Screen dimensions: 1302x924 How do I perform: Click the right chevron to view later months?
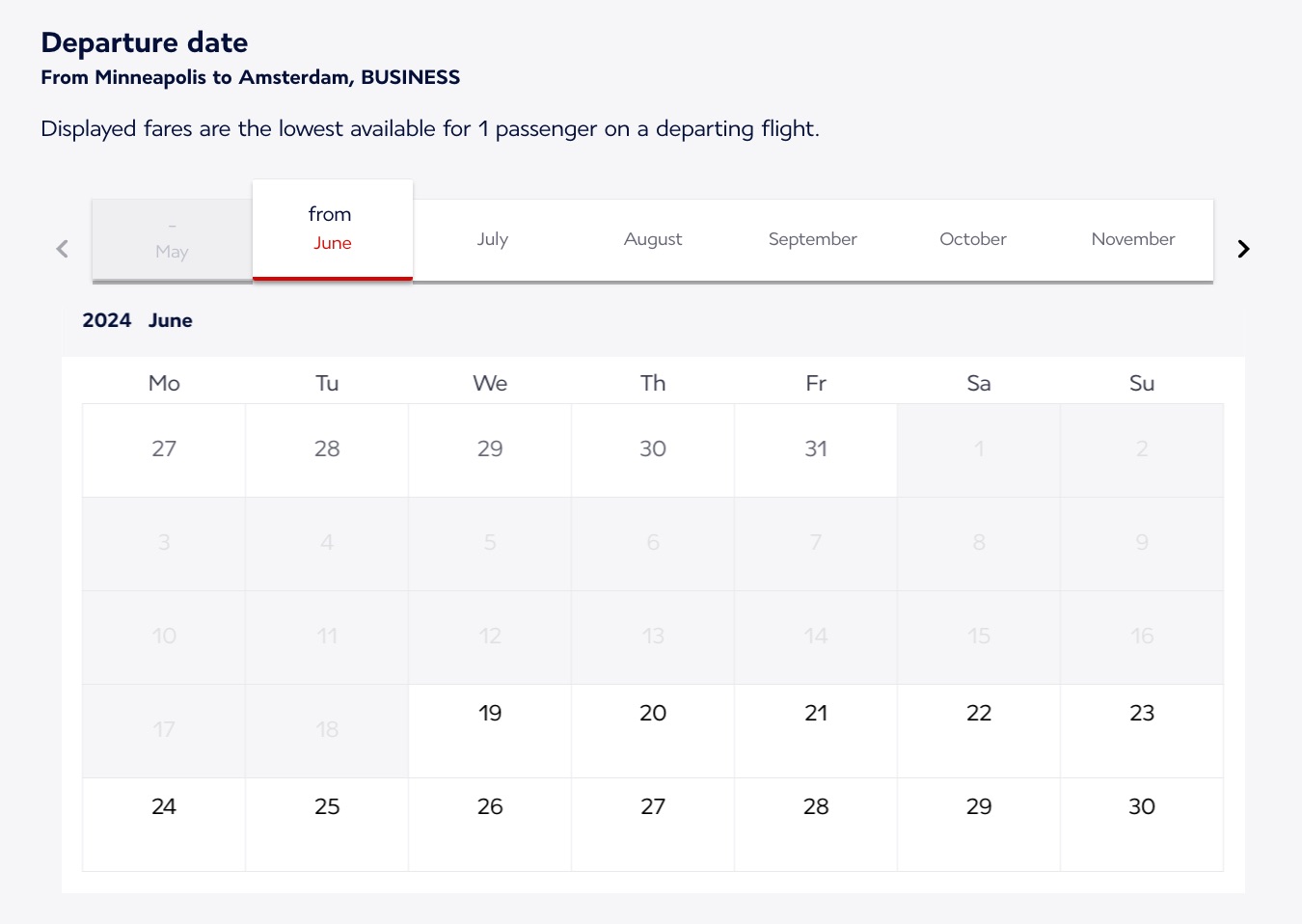coord(1243,249)
